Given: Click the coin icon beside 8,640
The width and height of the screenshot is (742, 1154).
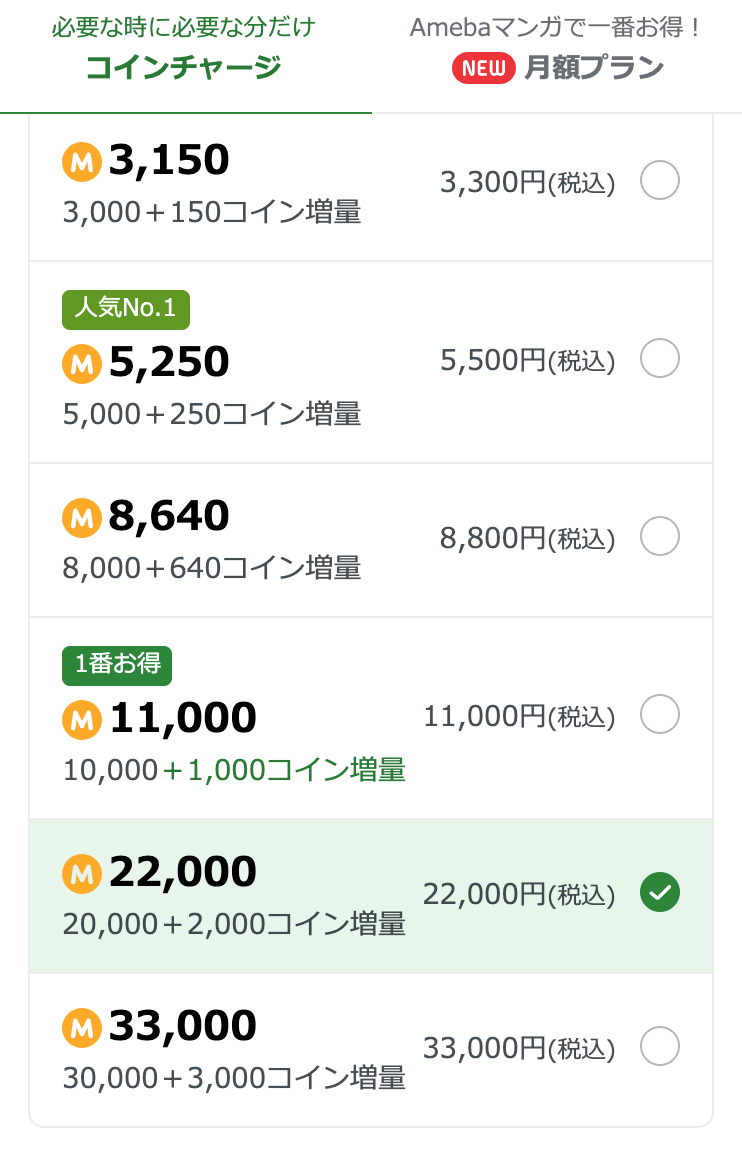Looking at the screenshot, I should coord(82,518).
